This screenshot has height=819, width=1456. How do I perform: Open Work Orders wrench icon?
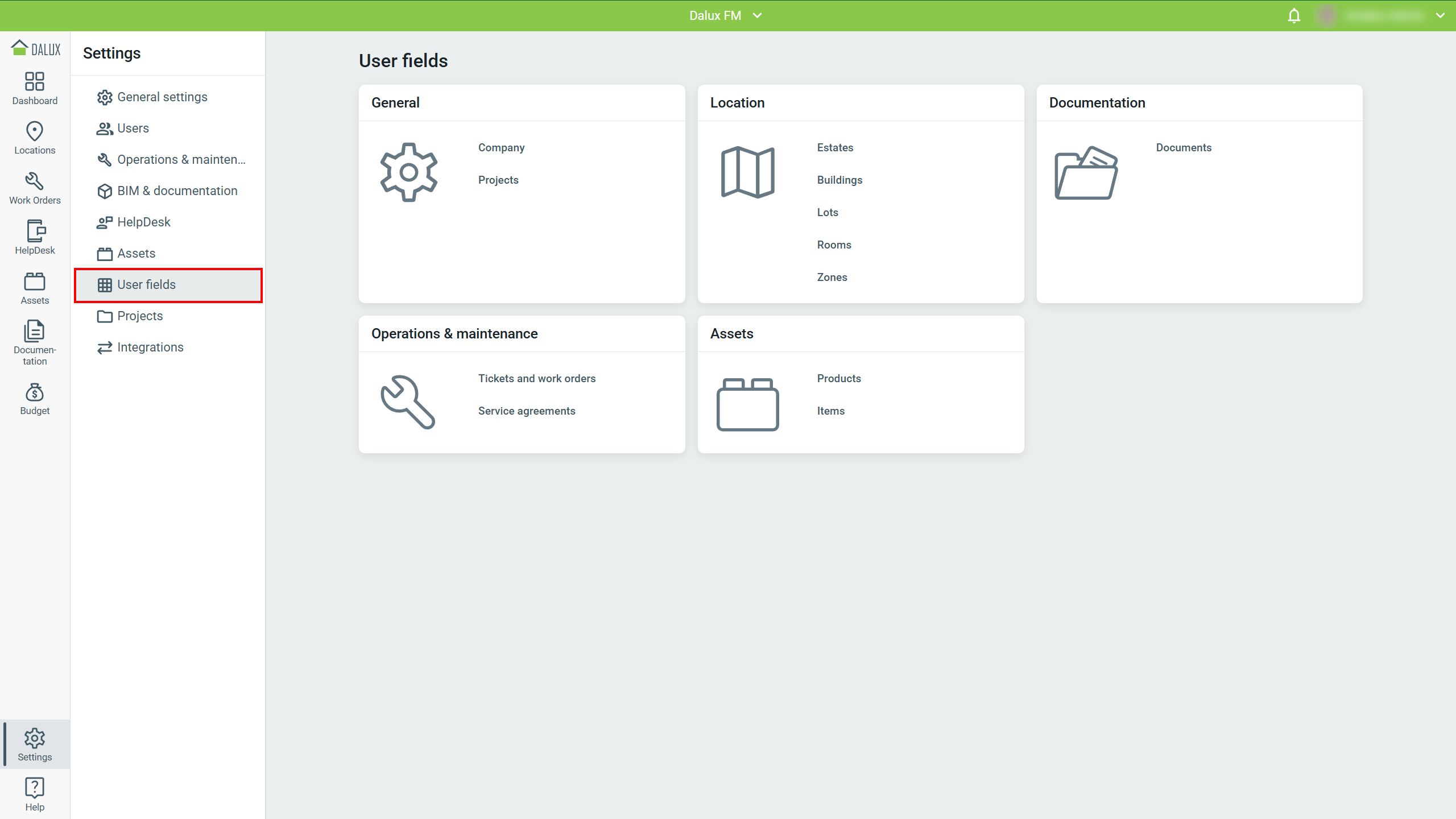click(35, 182)
